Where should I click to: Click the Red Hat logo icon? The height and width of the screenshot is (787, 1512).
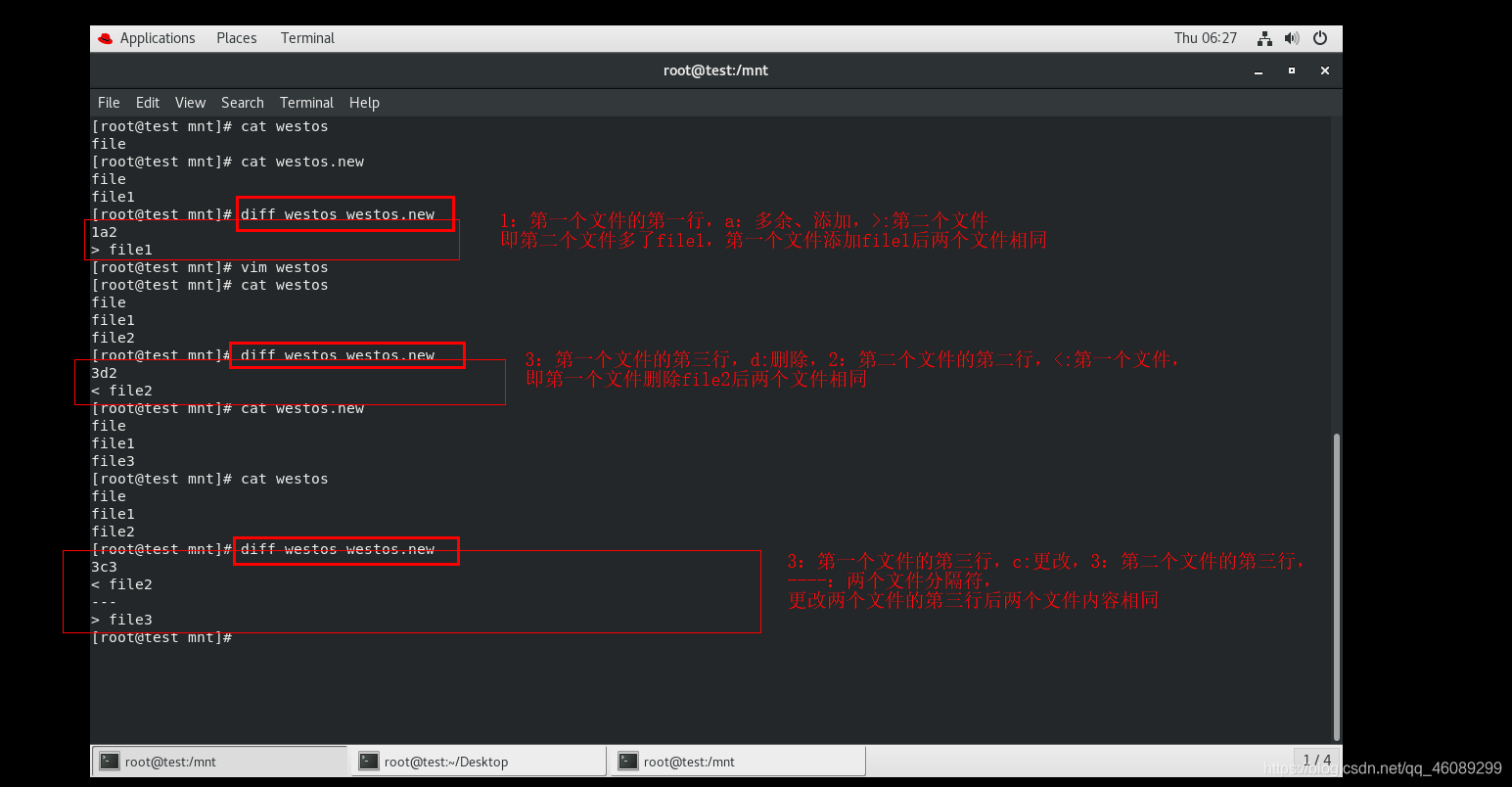(106, 38)
